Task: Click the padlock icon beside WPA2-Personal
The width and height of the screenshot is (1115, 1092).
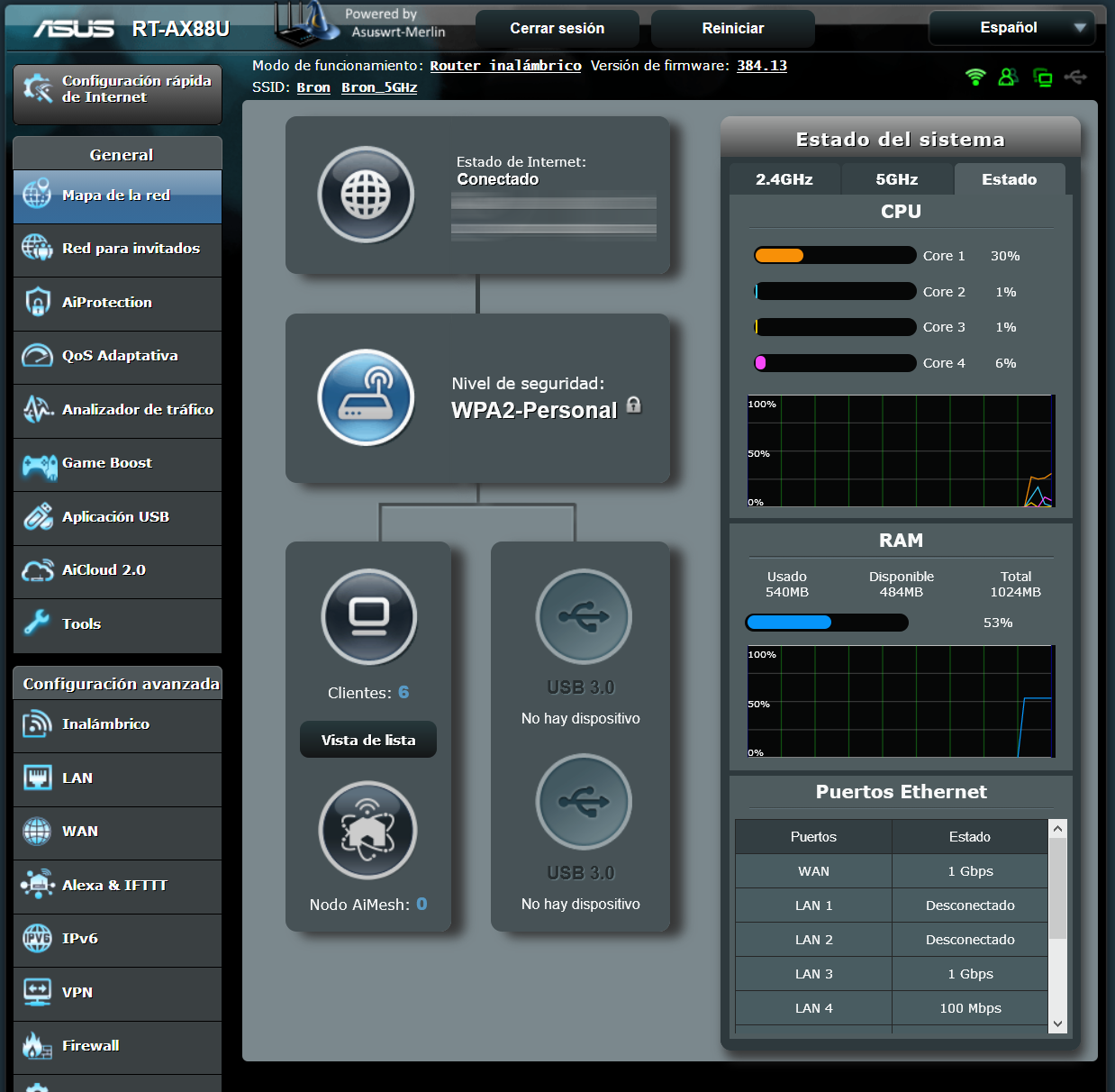Action: (634, 405)
